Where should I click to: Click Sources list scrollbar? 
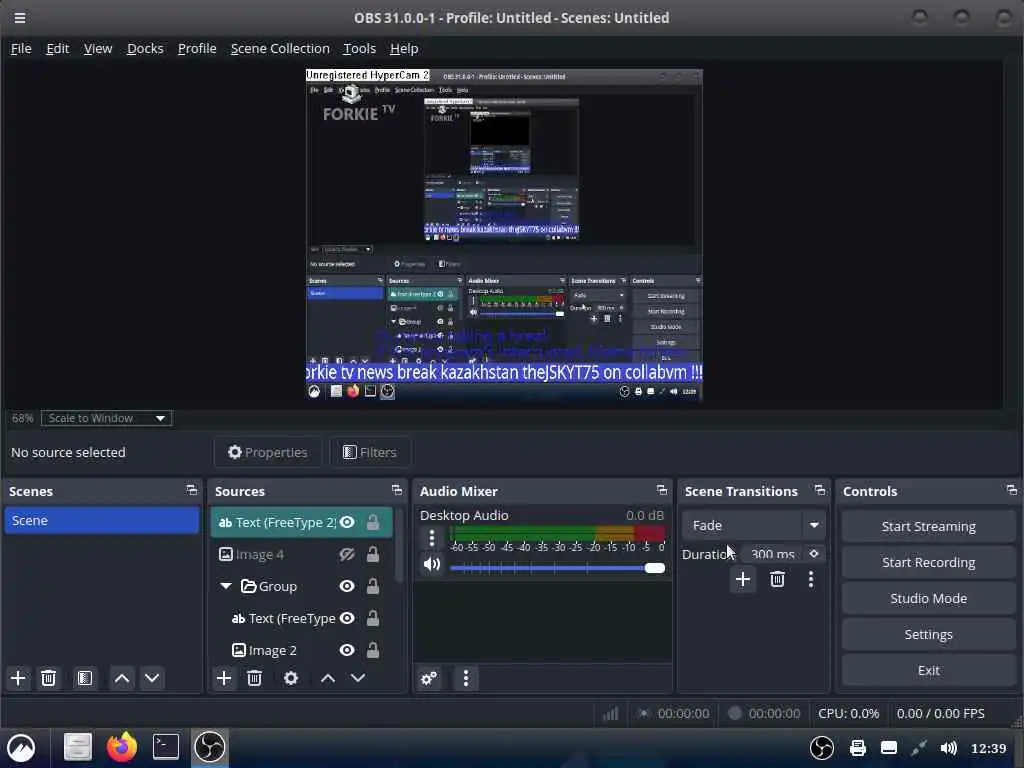click(x=398, y=545)
